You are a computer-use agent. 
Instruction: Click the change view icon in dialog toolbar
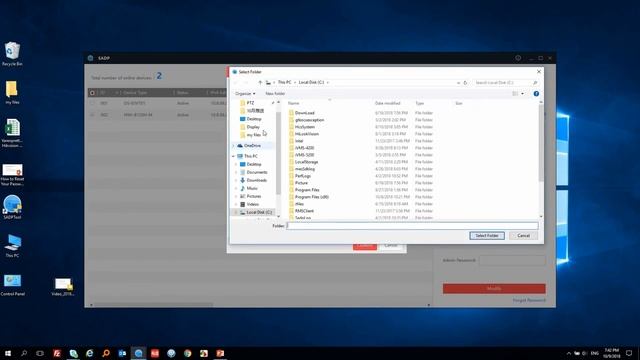click(x=515, y=93)
